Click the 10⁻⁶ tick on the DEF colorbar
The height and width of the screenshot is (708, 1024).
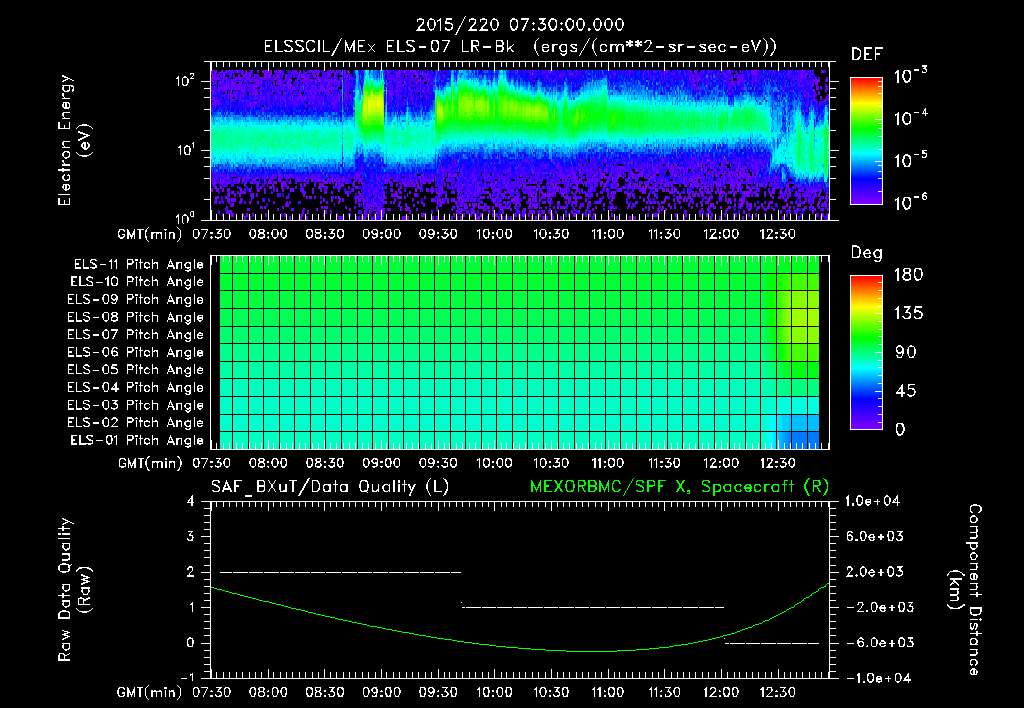(x=910, y=202)
